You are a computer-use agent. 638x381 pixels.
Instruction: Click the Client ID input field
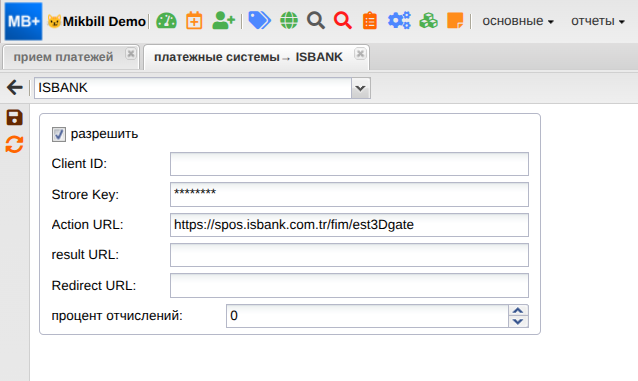click(x=349, y=164)
